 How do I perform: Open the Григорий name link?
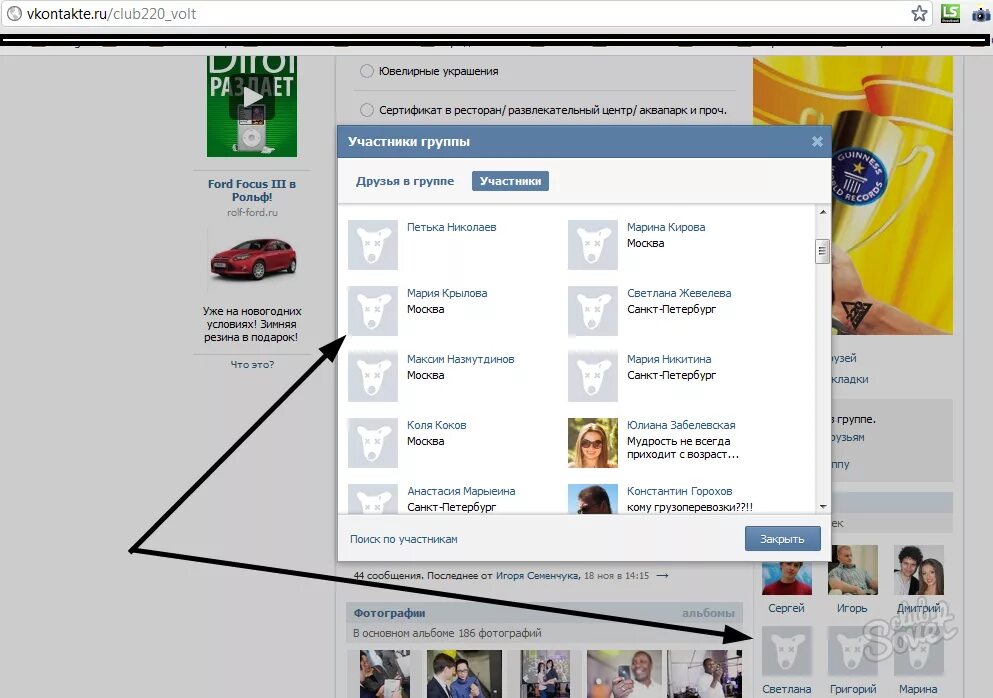853,688
